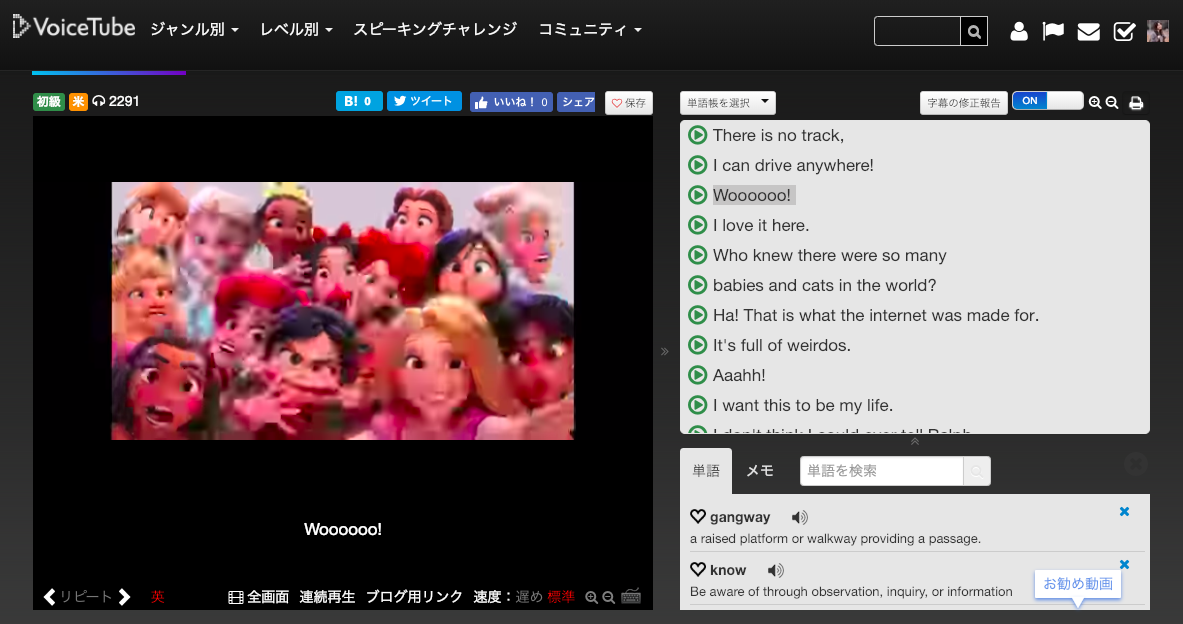Open the VoiceTube home logo

(x=74, y=27)
